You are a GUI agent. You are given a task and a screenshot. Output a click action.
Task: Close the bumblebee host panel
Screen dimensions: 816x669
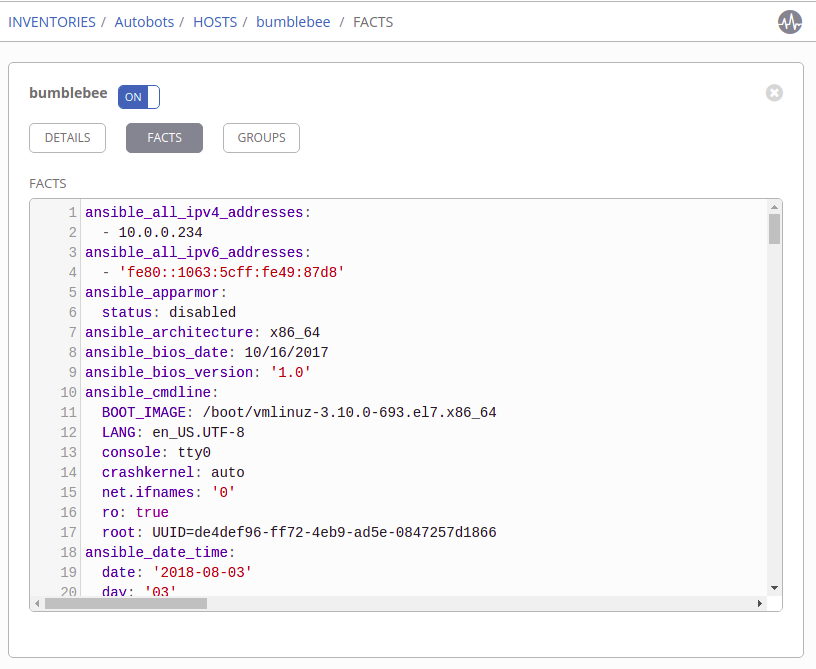point(774,93)
